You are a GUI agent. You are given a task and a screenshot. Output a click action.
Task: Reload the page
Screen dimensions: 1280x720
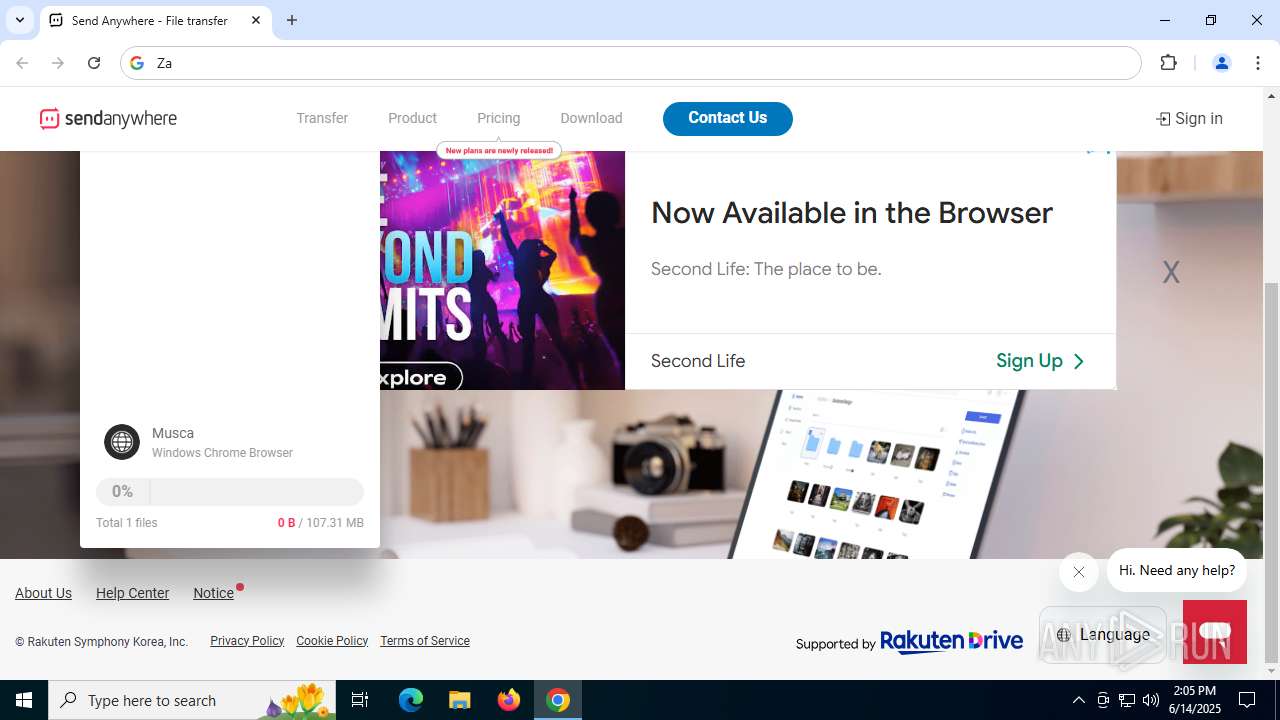[x=94, y=63]
